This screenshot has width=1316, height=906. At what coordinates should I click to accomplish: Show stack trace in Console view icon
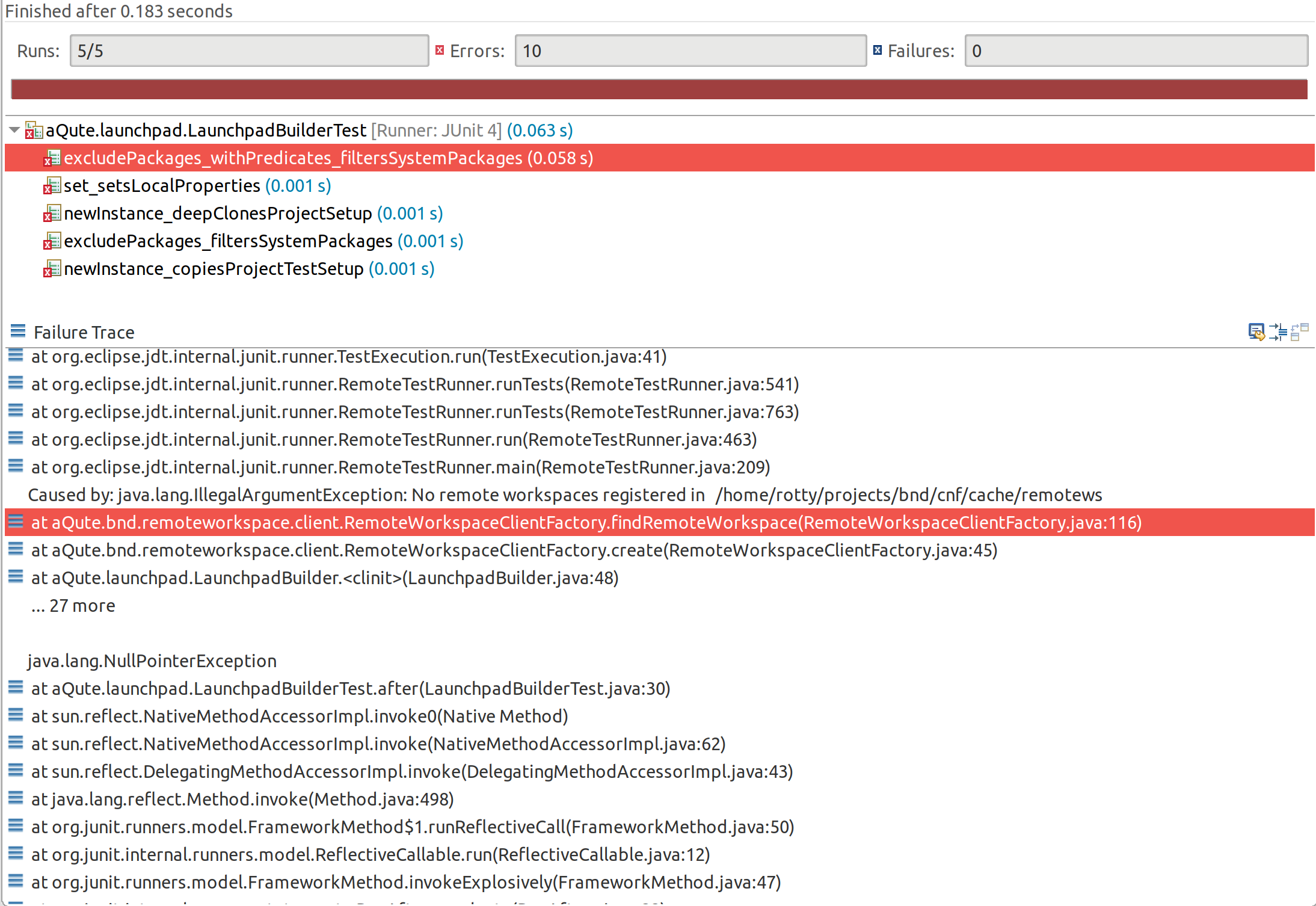(1256, 331)
